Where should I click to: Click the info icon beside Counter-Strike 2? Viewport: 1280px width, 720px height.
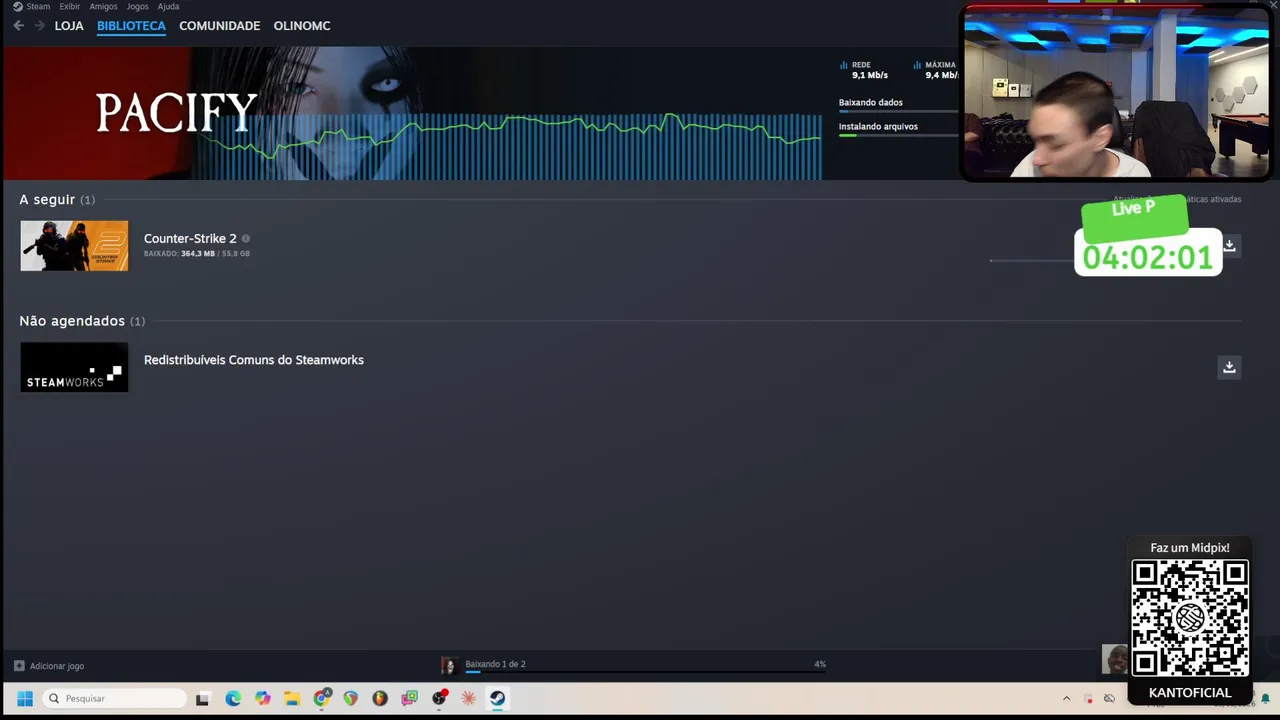(246, 238)
